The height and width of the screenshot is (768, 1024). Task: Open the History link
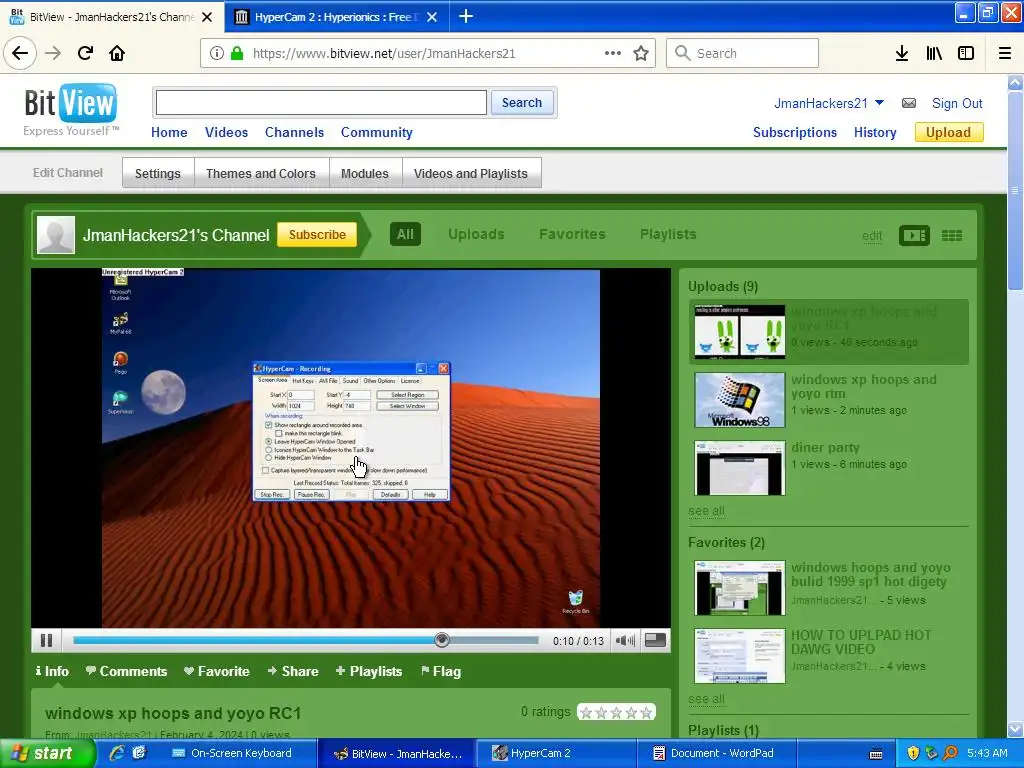click(875, 133)
